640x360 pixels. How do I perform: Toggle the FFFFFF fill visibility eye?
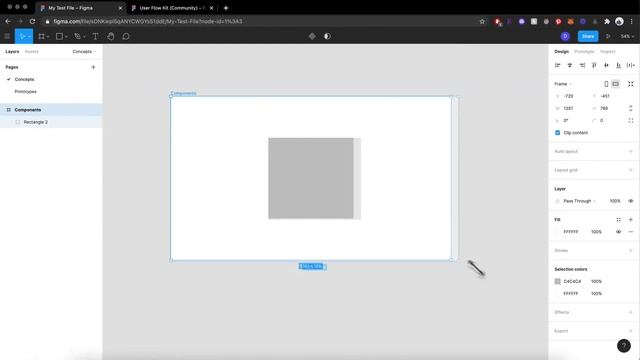click(619, 232)
